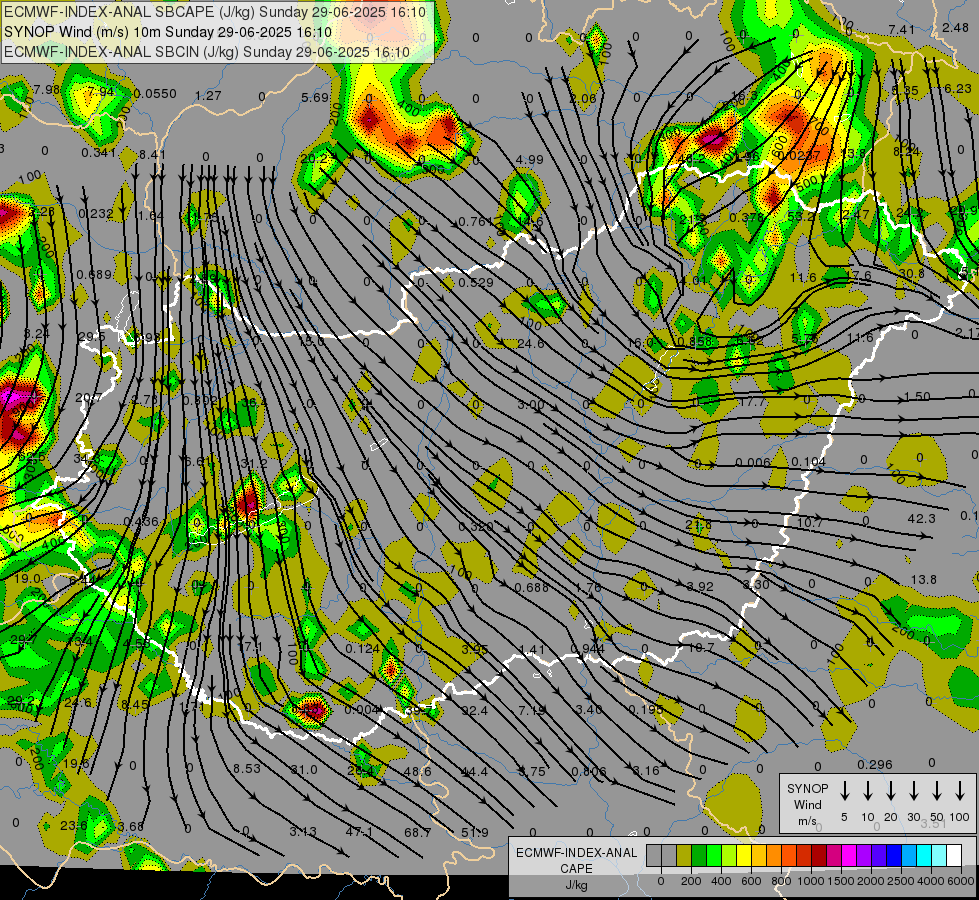Click the map value 0.0550
This screenshot has width=979, height=900.
(155, 94)
